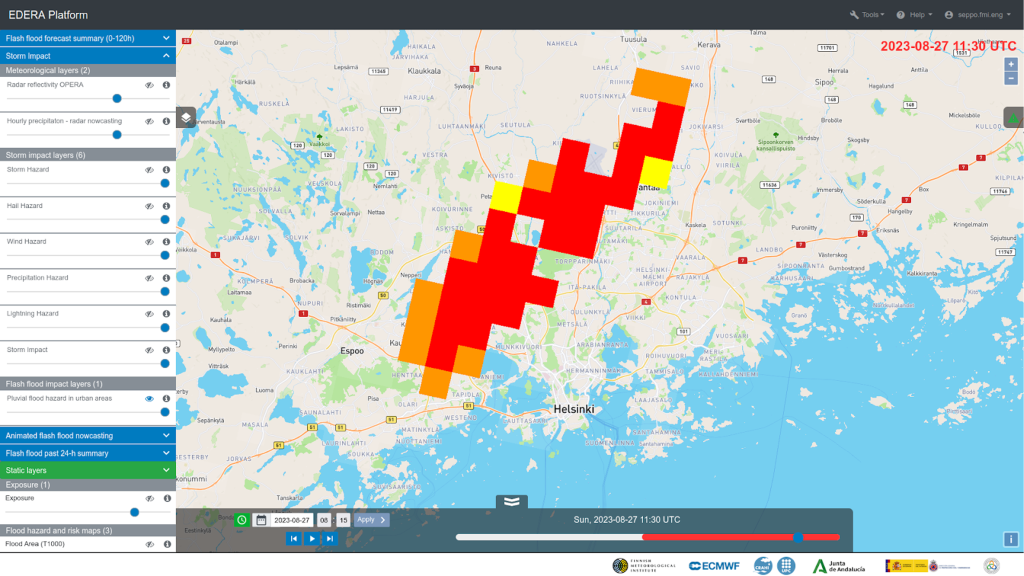
Task: Click the green clock real-time icon
Action: [x=241, y=520]
